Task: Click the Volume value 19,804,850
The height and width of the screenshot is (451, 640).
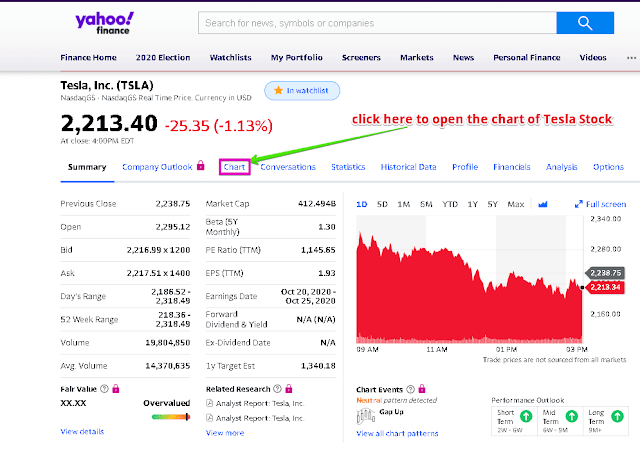Action: pos(168,342)
